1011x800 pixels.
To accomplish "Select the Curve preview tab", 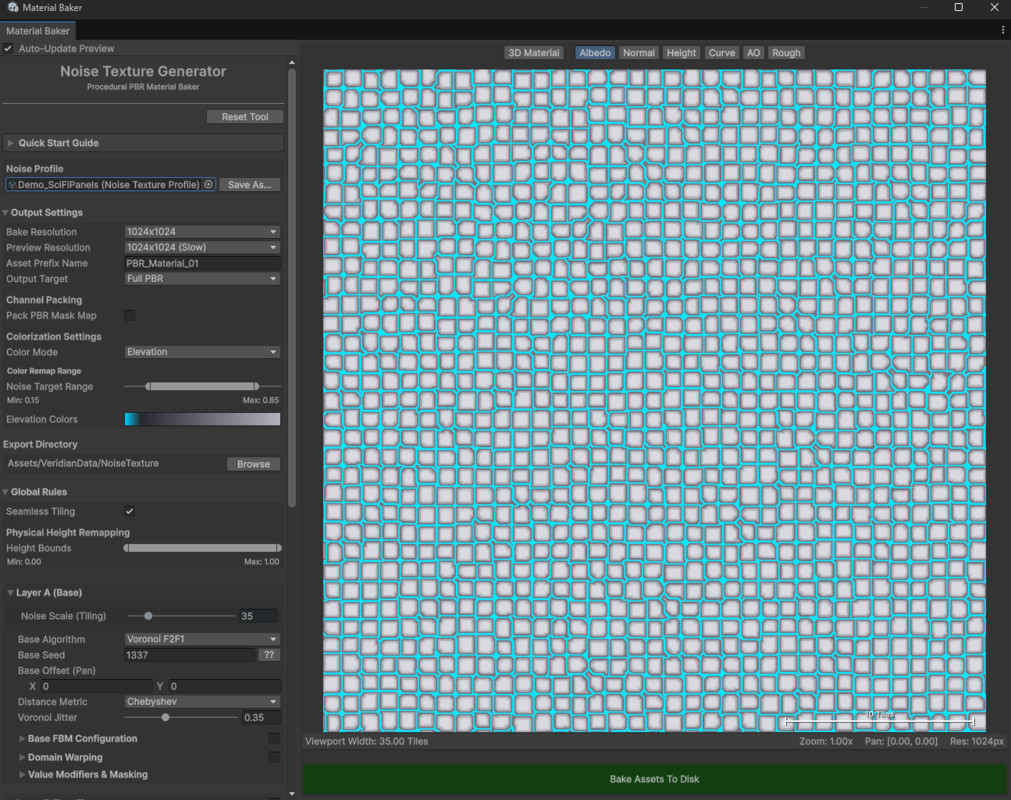I will click(721, 53).
